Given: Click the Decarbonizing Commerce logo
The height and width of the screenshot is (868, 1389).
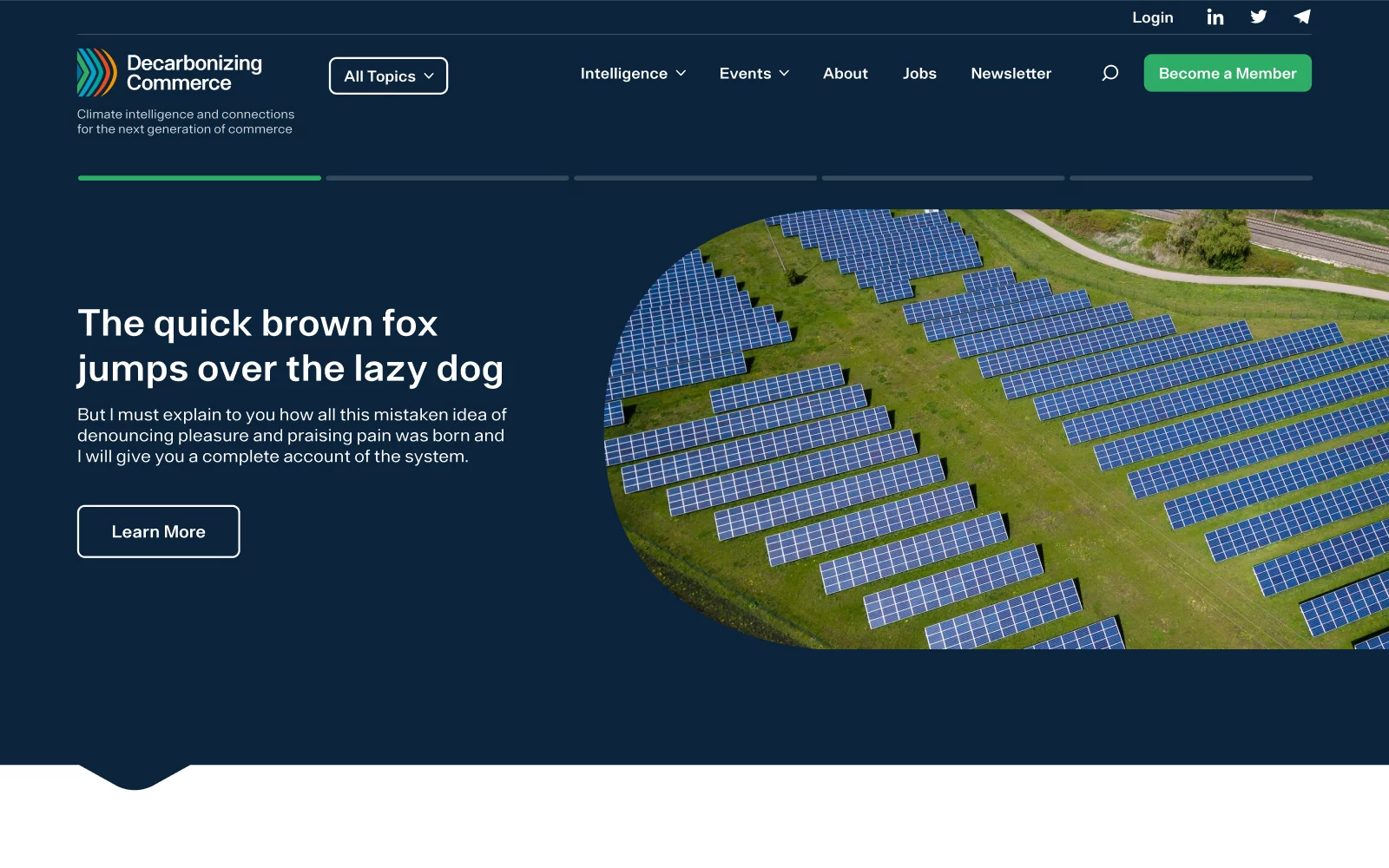Looking at the screenshot, I should tap(169, 73).
